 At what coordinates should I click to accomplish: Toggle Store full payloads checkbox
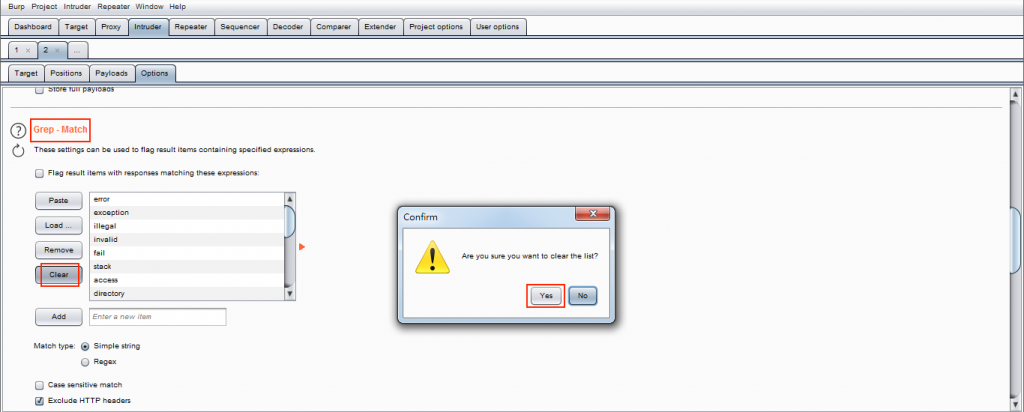pyautogui.click(x=39, y=89)
